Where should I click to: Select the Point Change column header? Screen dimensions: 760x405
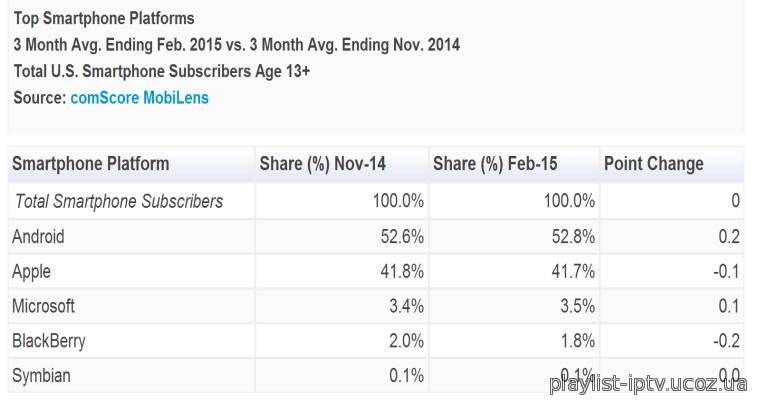pos(654,164)
